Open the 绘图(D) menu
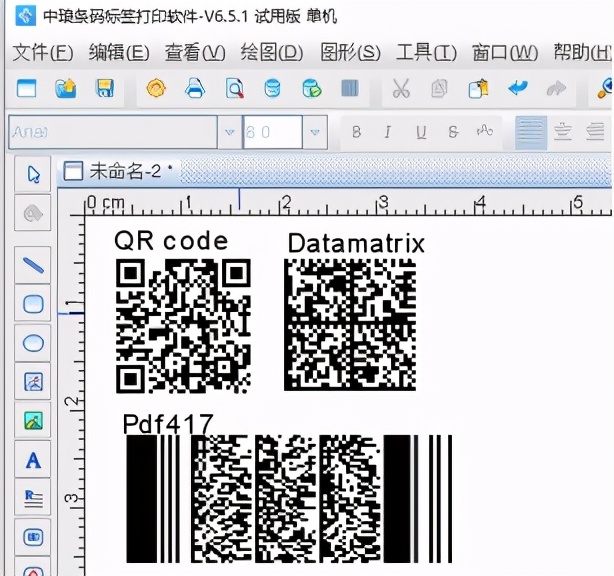 point(272,52)
